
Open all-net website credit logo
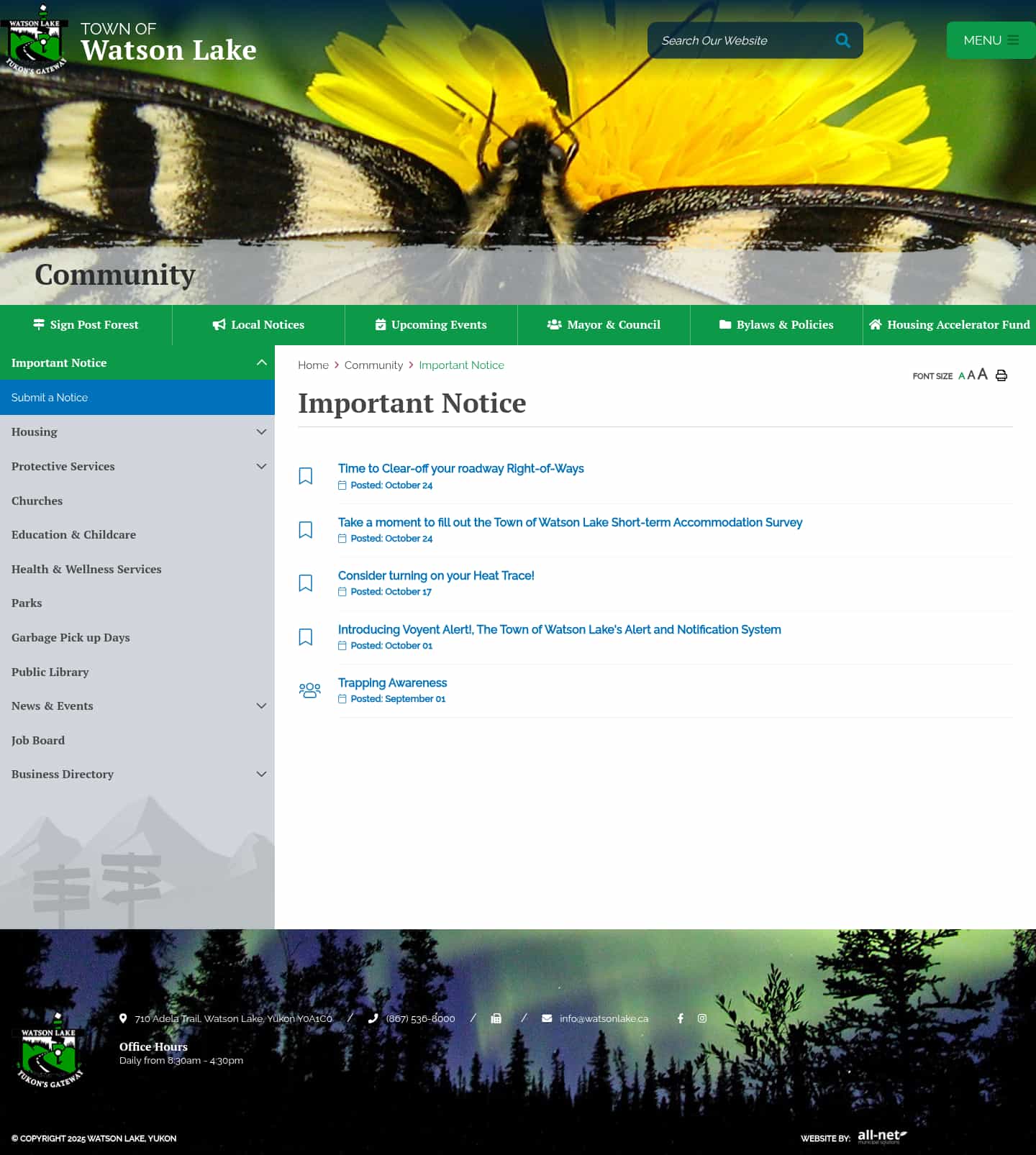(882, 1136)
